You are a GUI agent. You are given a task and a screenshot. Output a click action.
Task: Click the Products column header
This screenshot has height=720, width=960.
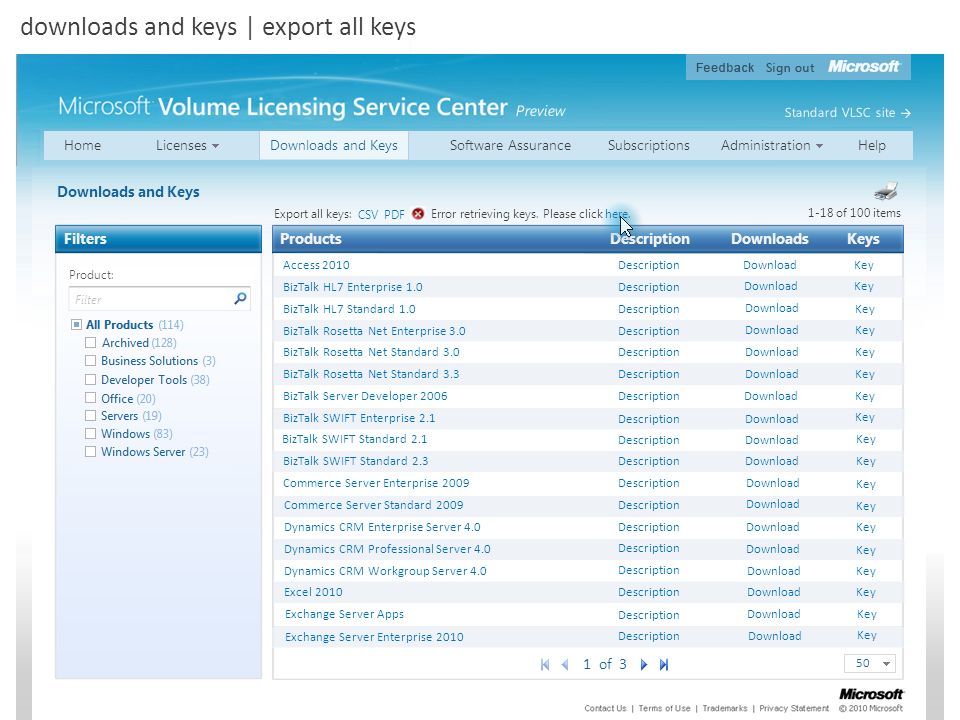click(x=310, y=239)
